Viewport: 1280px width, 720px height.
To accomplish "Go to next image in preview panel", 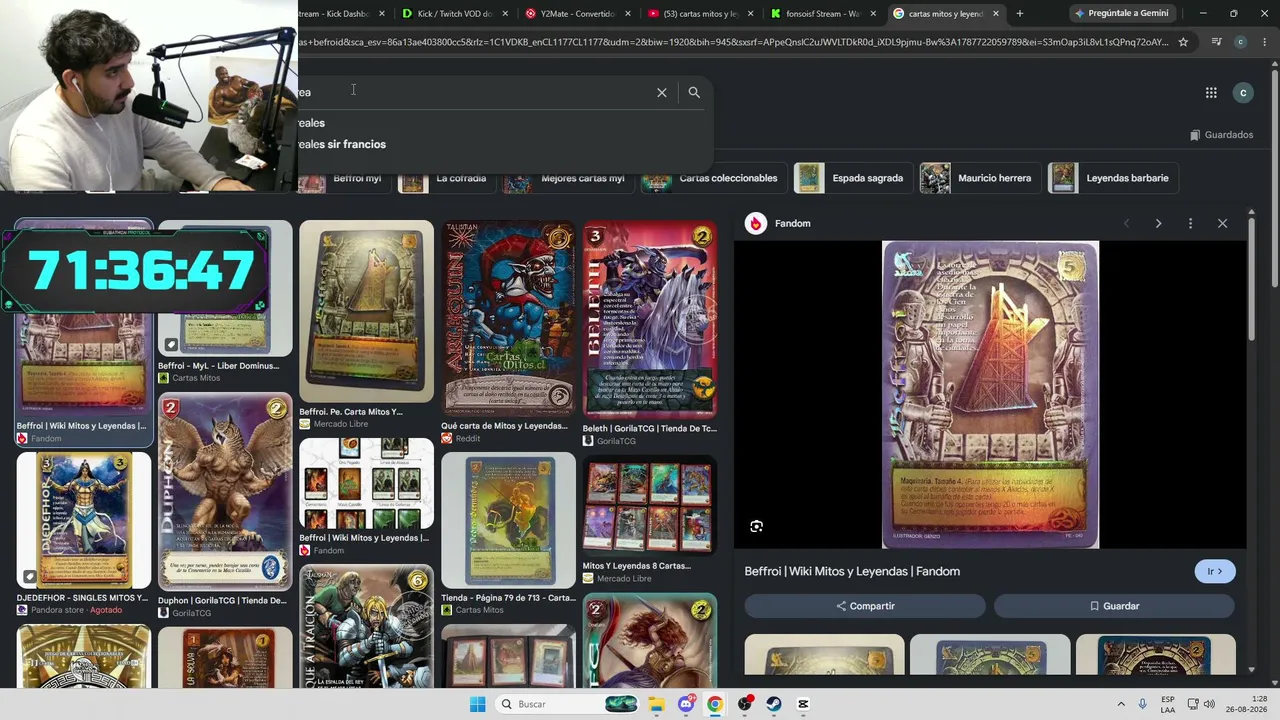I will (x=1158, y=224).
